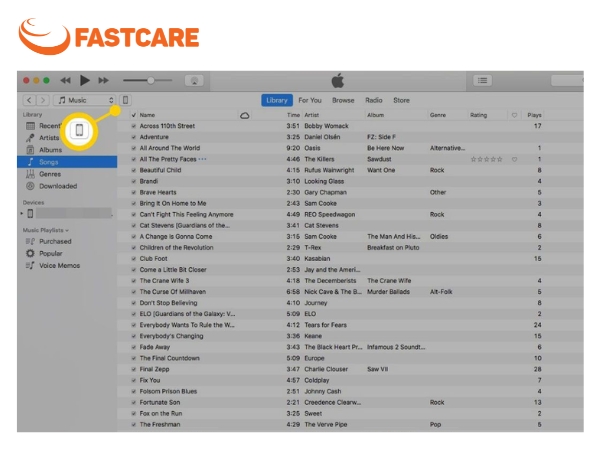Click the album Murder Ballads

tap(388, 292)
